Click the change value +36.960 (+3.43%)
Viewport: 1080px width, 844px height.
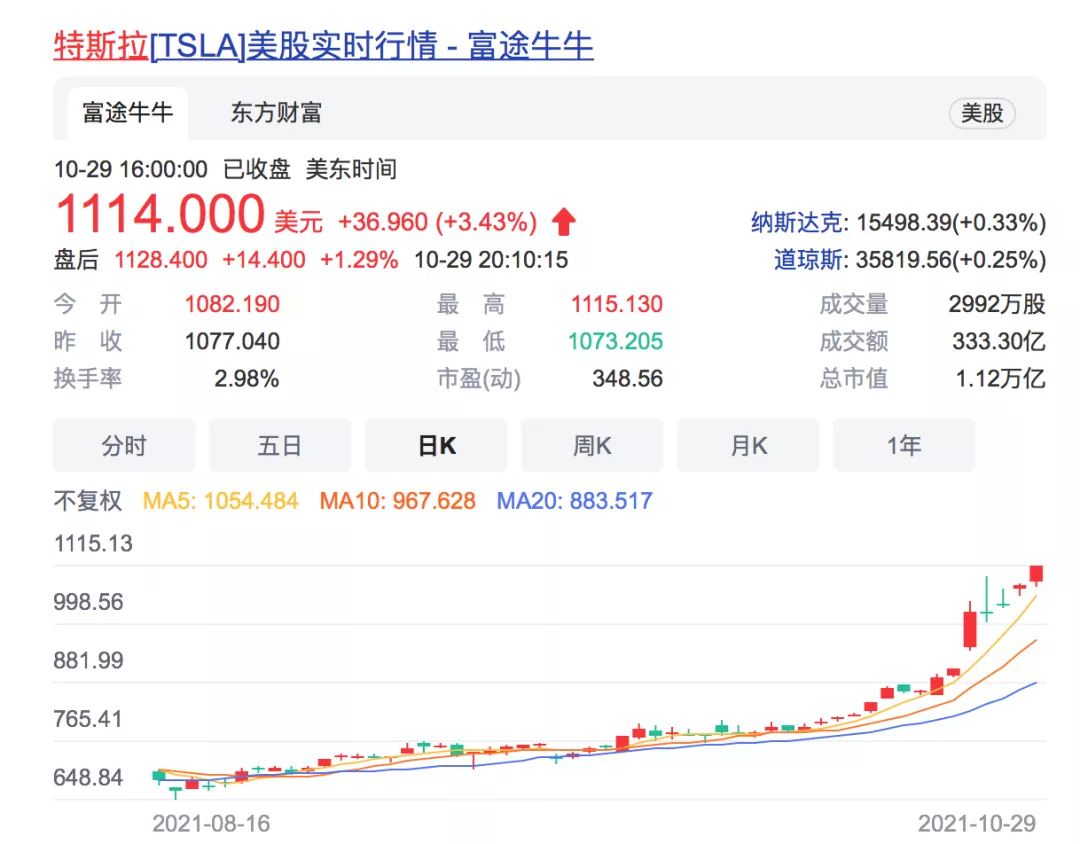click(x=437, y=222)
